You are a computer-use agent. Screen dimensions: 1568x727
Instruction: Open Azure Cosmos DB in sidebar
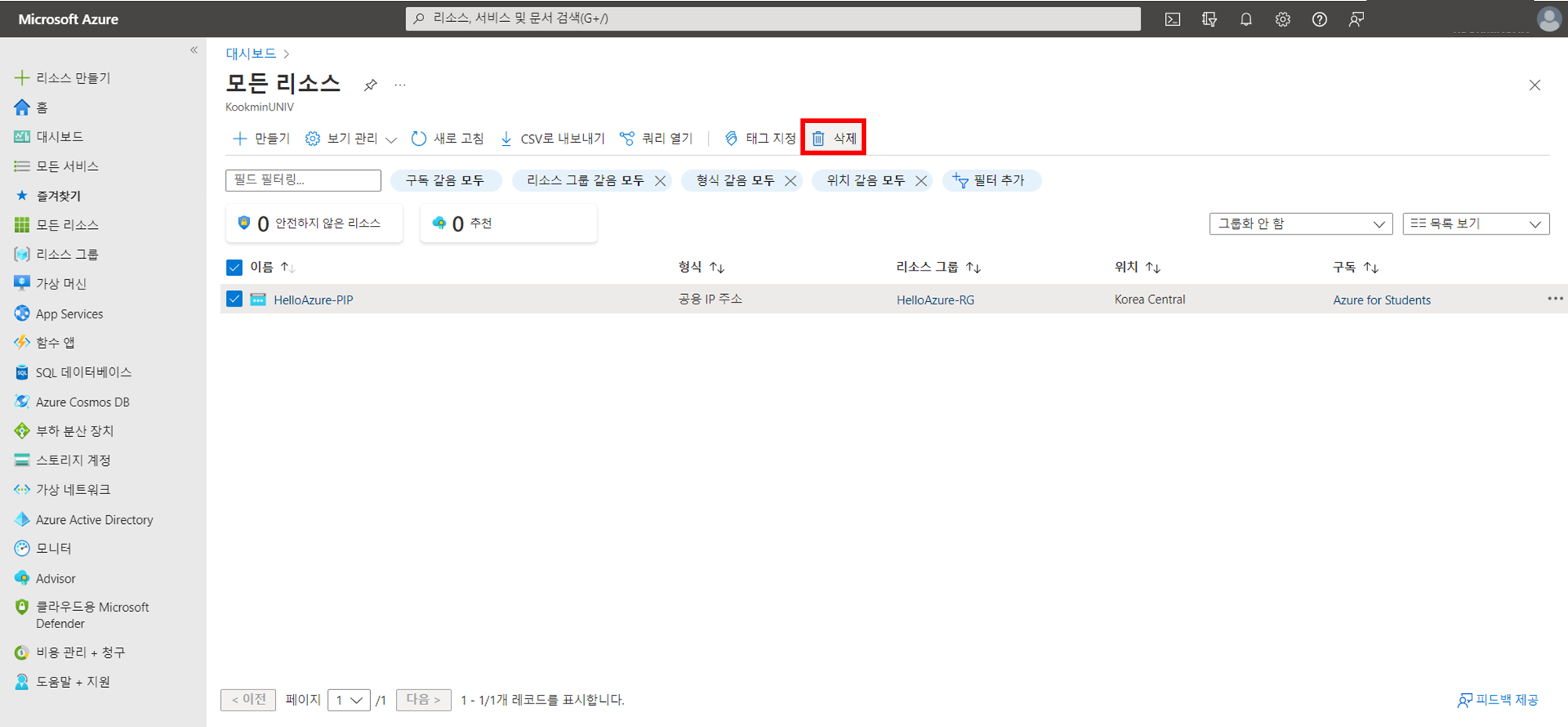coord(72,402)
